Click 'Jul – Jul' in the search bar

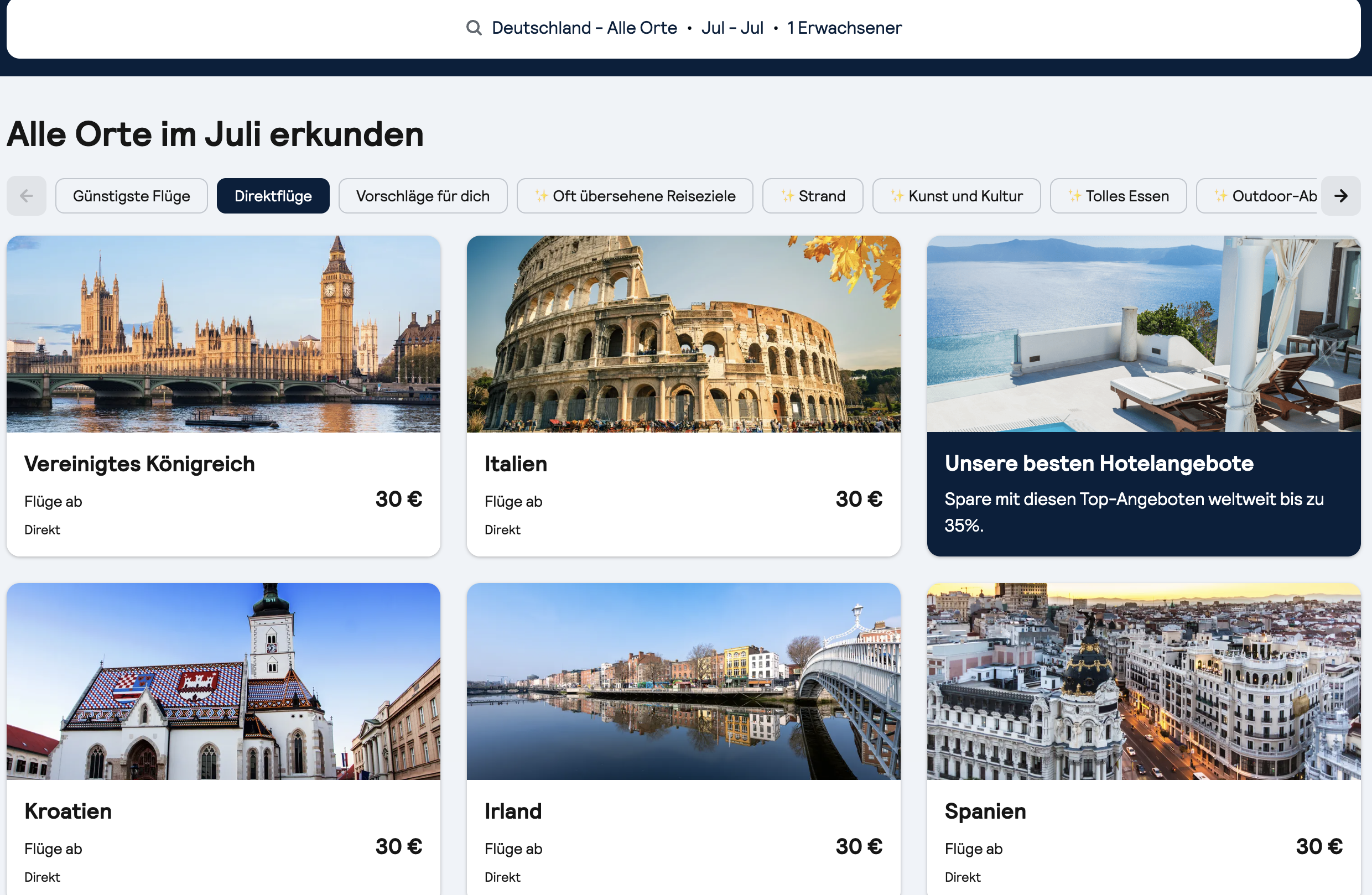pyautogui.click(x=732, y=28)
